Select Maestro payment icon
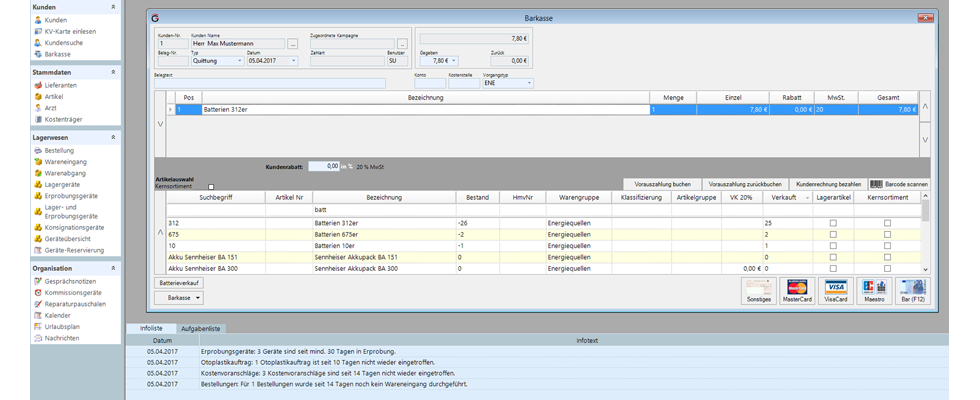980x400 pixels. 874,291
